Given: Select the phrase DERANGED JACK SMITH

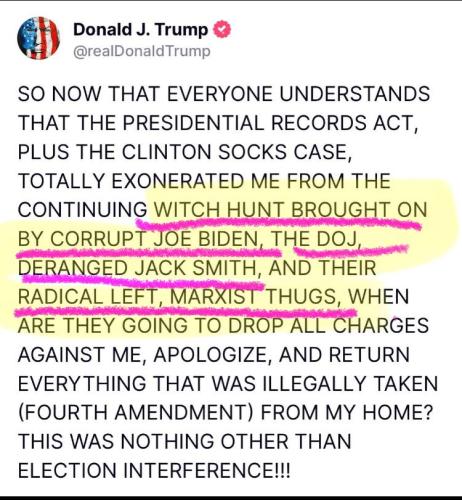Looking at the screenshot, I should click(x=138, y=268).
